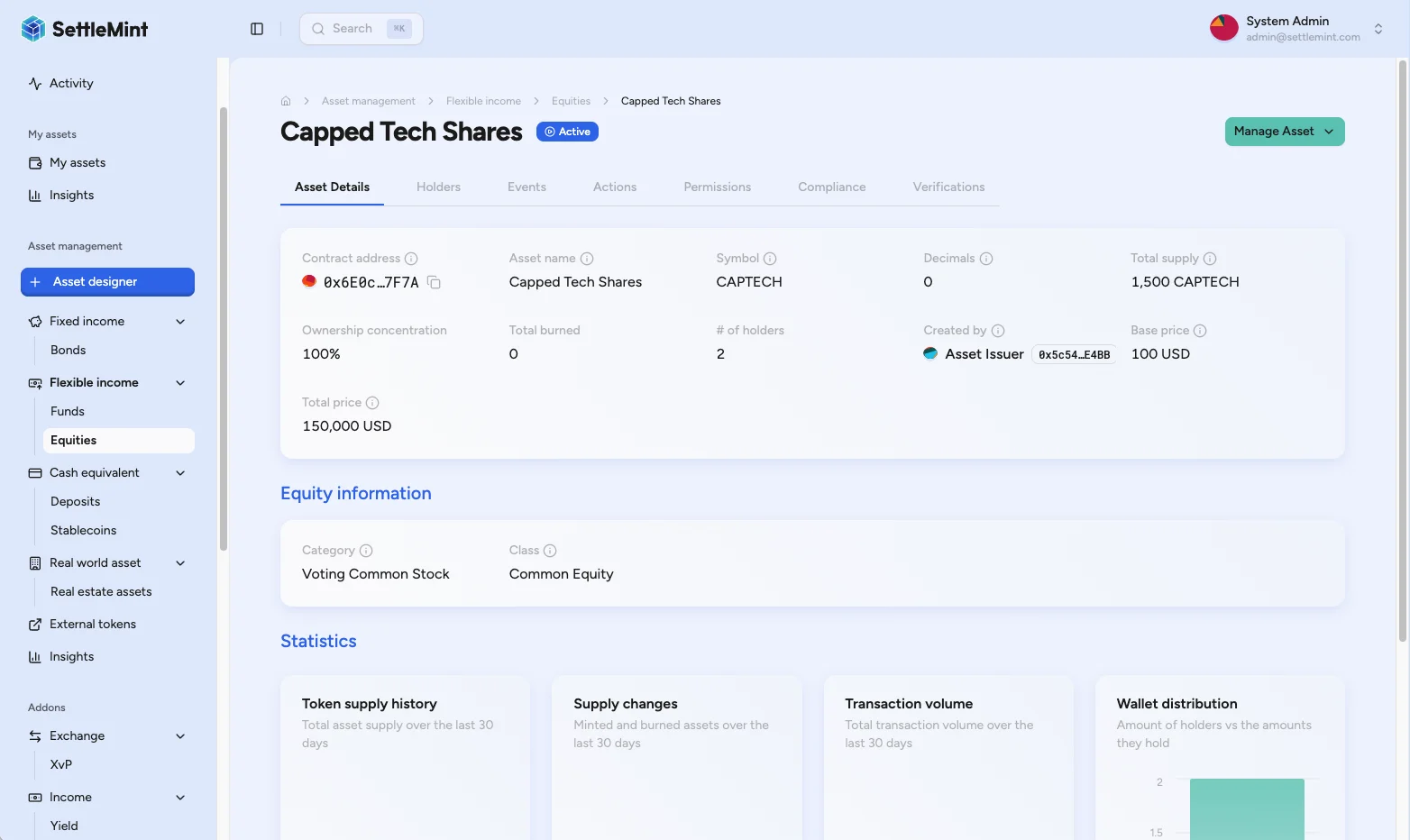Show info tooltip for Total supply
This screenshot has width=1410, height=840.
pos(1210,259)
